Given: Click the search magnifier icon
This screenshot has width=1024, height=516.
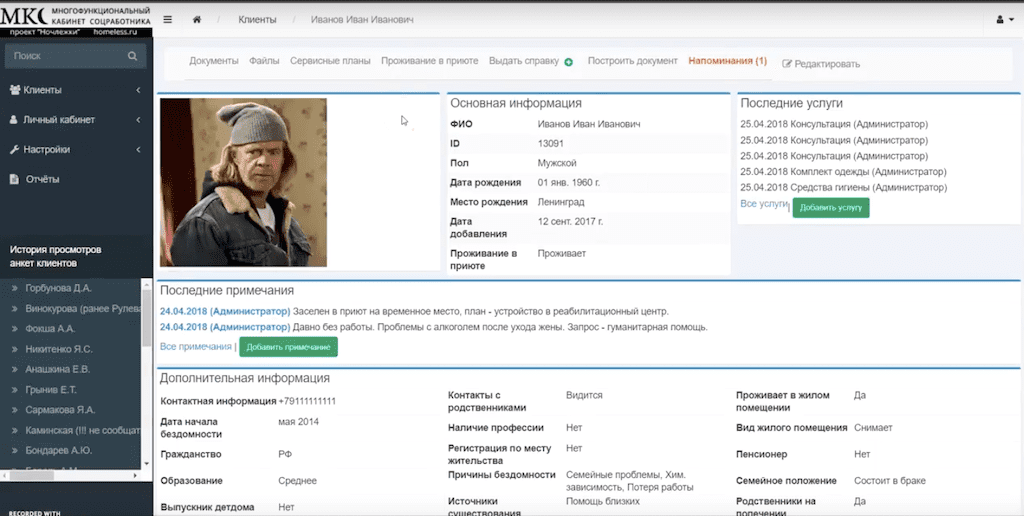Looking at the screenshot, I should click(x=132, y=57).
